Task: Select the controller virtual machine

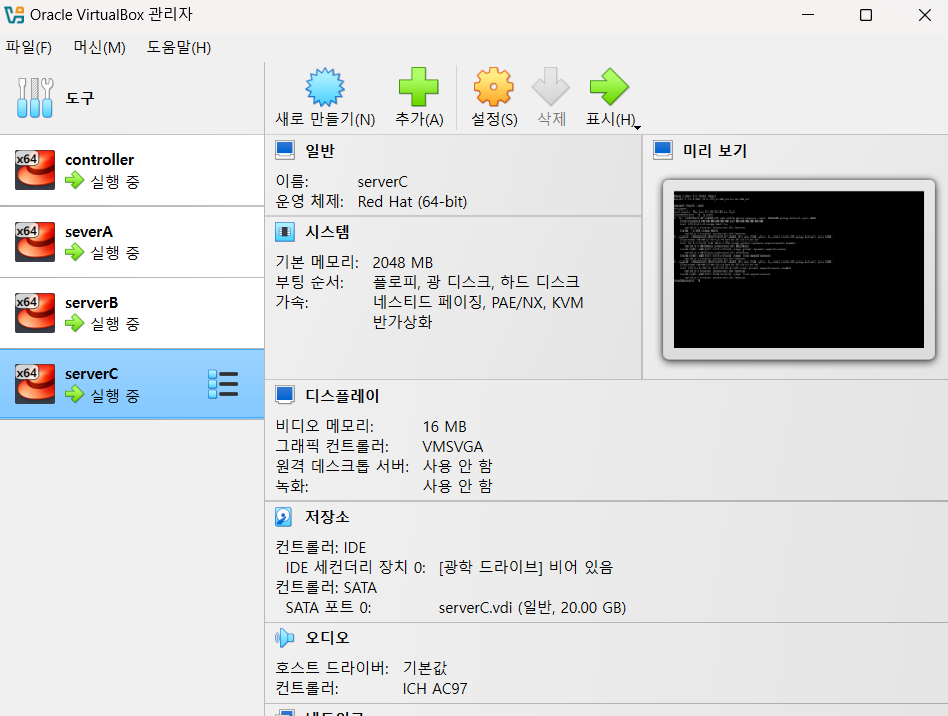Action: click(x=132, y=171)
